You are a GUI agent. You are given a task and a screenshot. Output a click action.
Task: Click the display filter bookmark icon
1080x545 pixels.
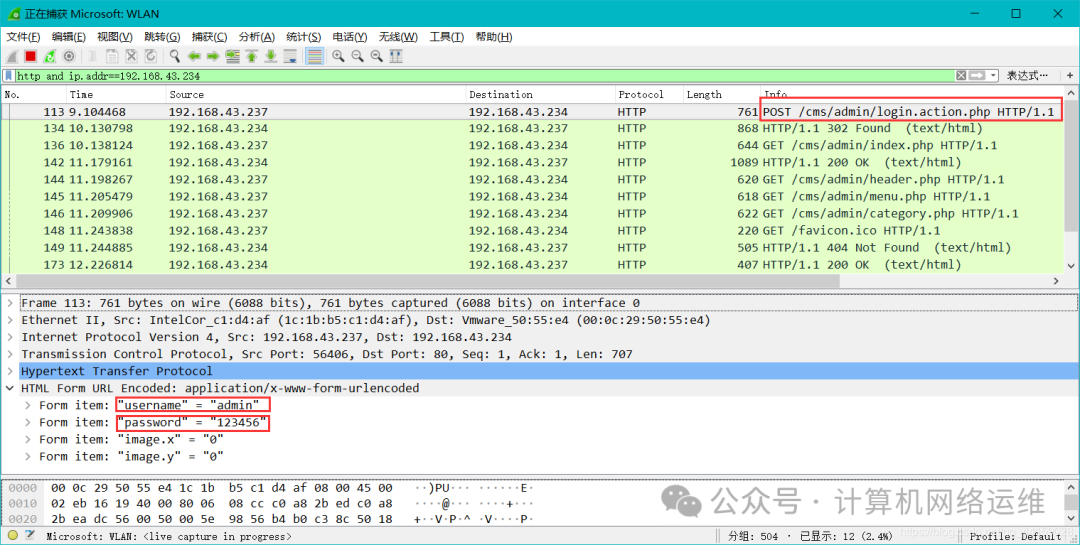[9, 76]
